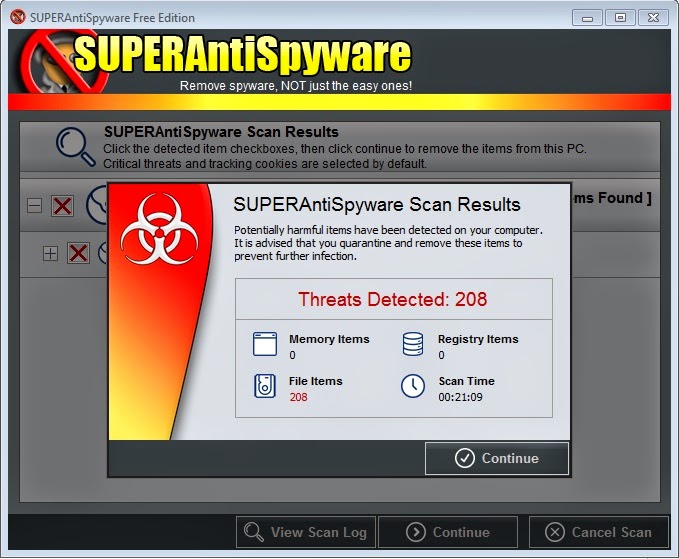Click the SUPERAntiSpyware banner logo
679x559 pixels.
[217, 61]
